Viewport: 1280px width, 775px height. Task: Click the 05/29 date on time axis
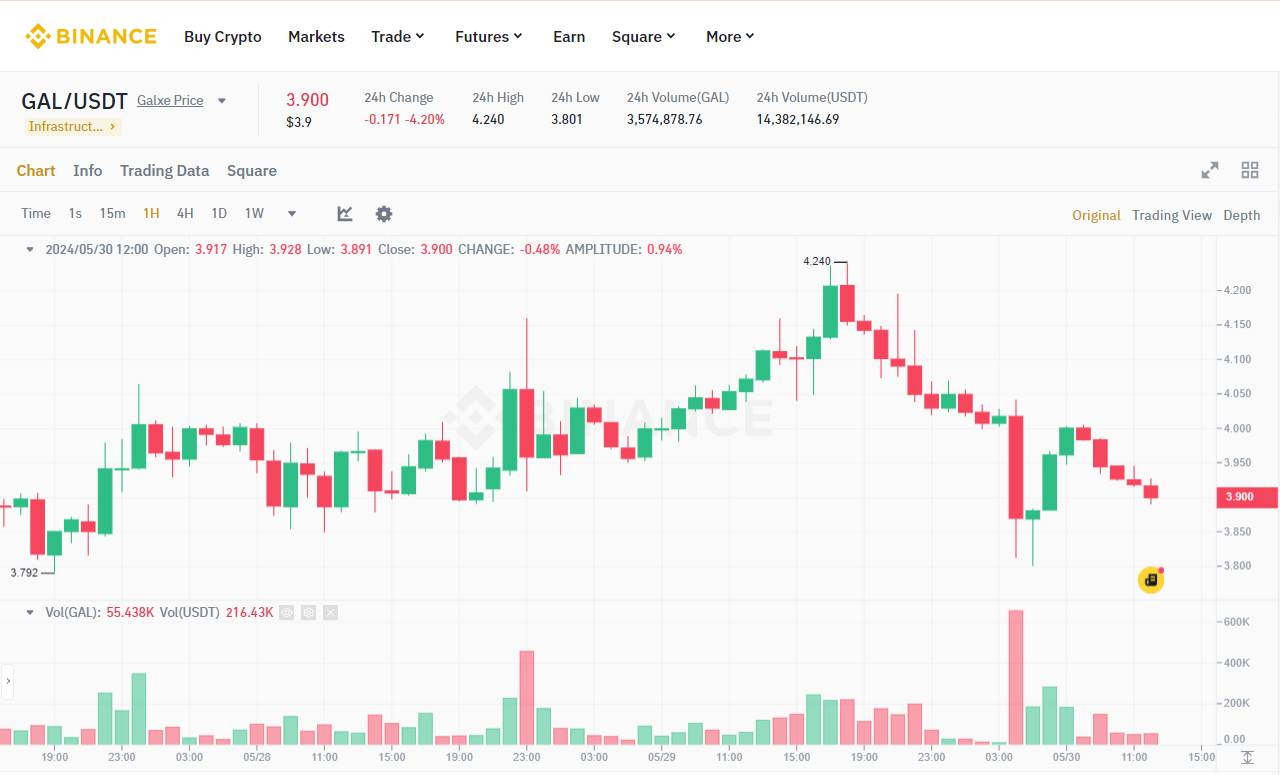coord(661,757)
